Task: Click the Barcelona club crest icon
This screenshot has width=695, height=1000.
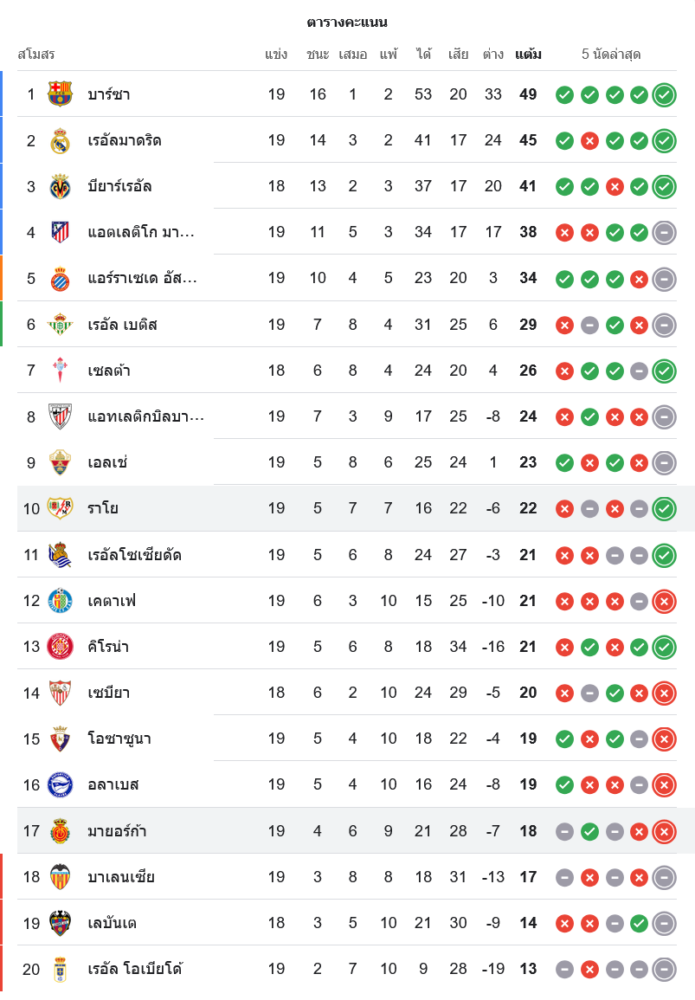Action: click(60, 94)
